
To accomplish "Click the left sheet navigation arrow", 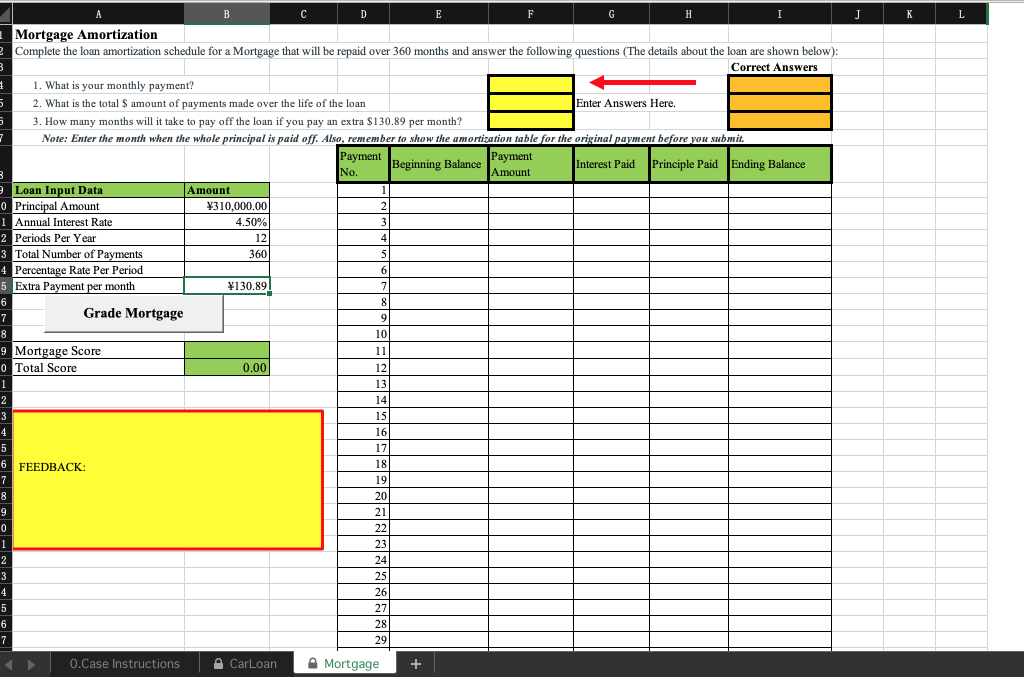I will (10, 663).
